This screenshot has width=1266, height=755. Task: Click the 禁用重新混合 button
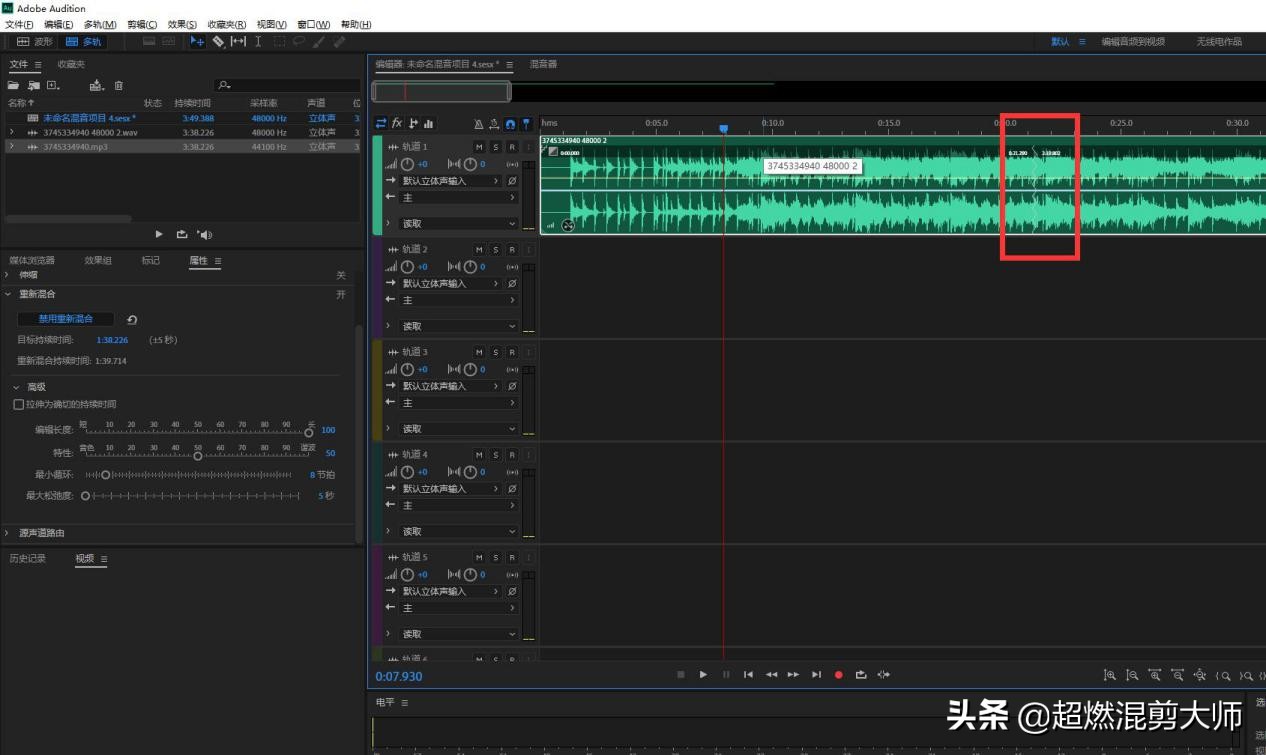click(66, 319)
